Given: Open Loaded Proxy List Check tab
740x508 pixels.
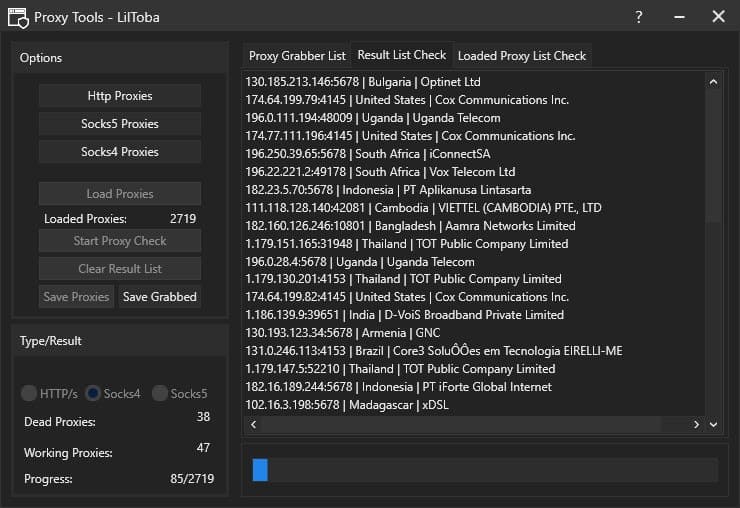Looking at the screenshot, I should click(521, 56).
